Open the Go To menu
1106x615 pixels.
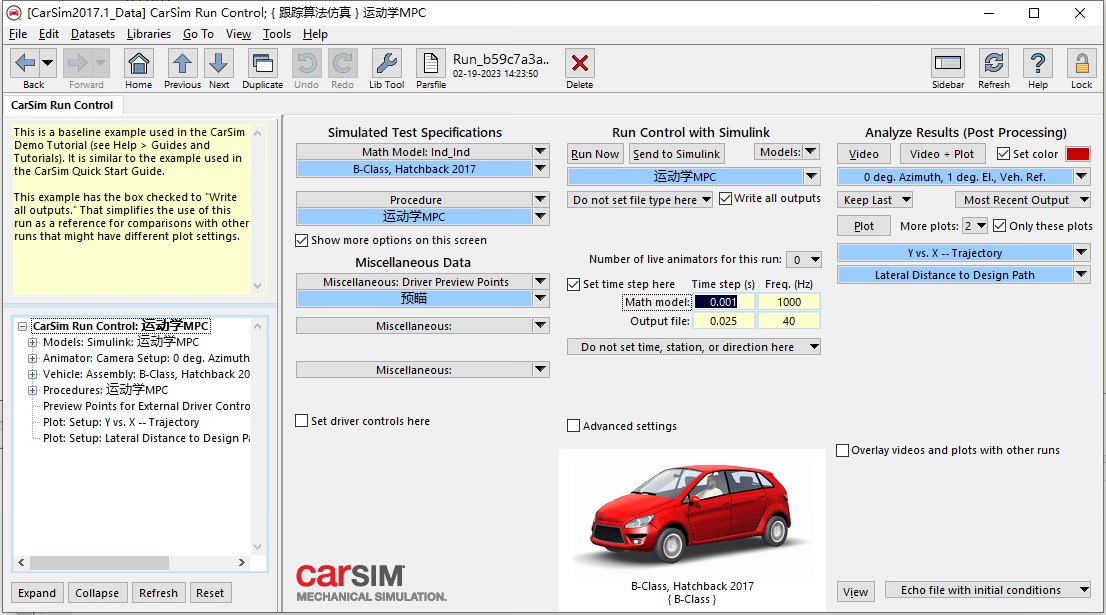(x=198, y=34)
